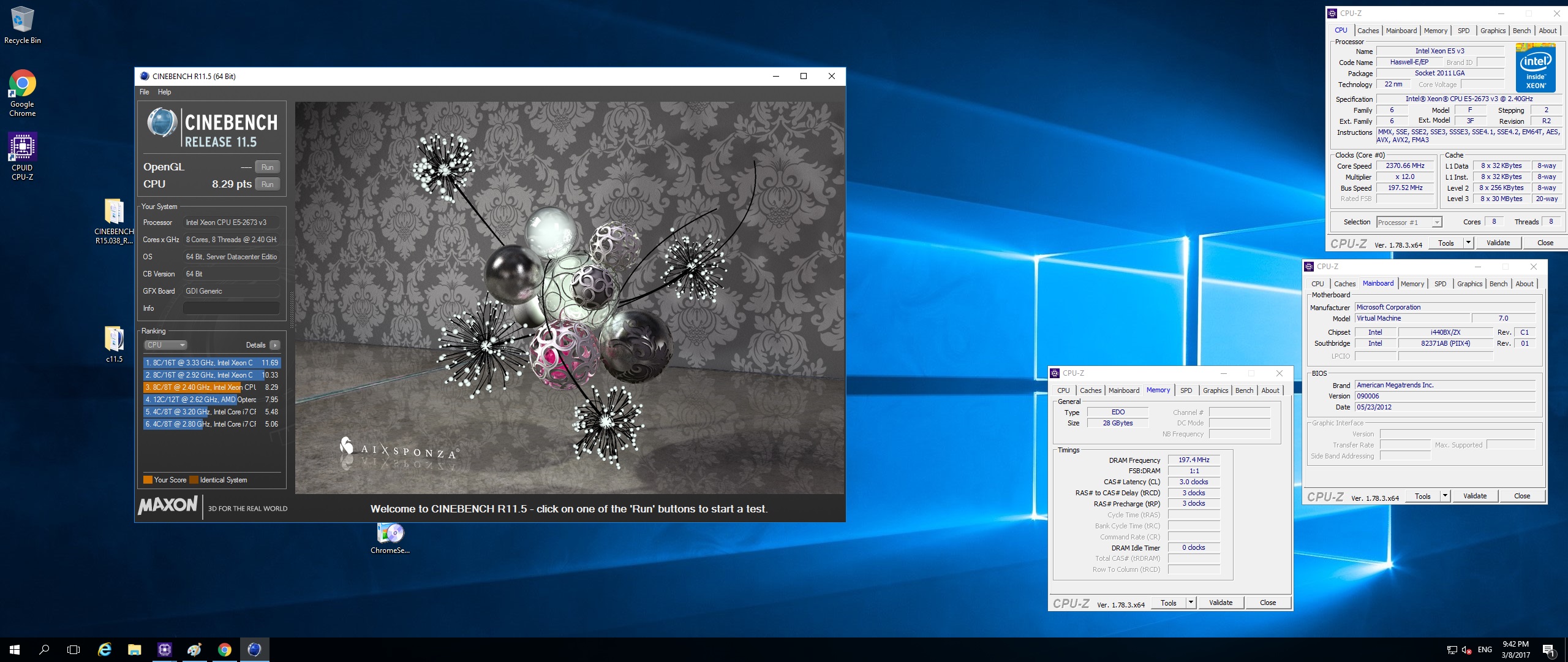Viewport: 1568px width, 662px height.
Task: Switch to CPU-Z taskbar icon
Action: (164, 650)
